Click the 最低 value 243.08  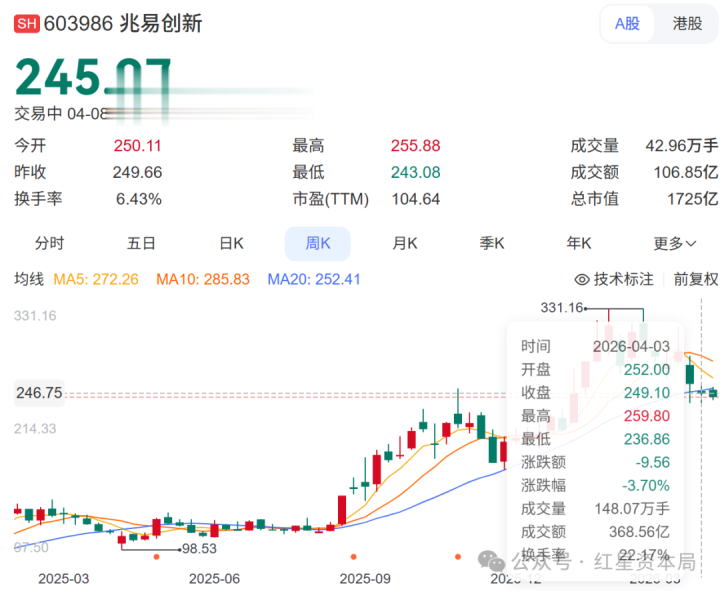click(416, 172)
